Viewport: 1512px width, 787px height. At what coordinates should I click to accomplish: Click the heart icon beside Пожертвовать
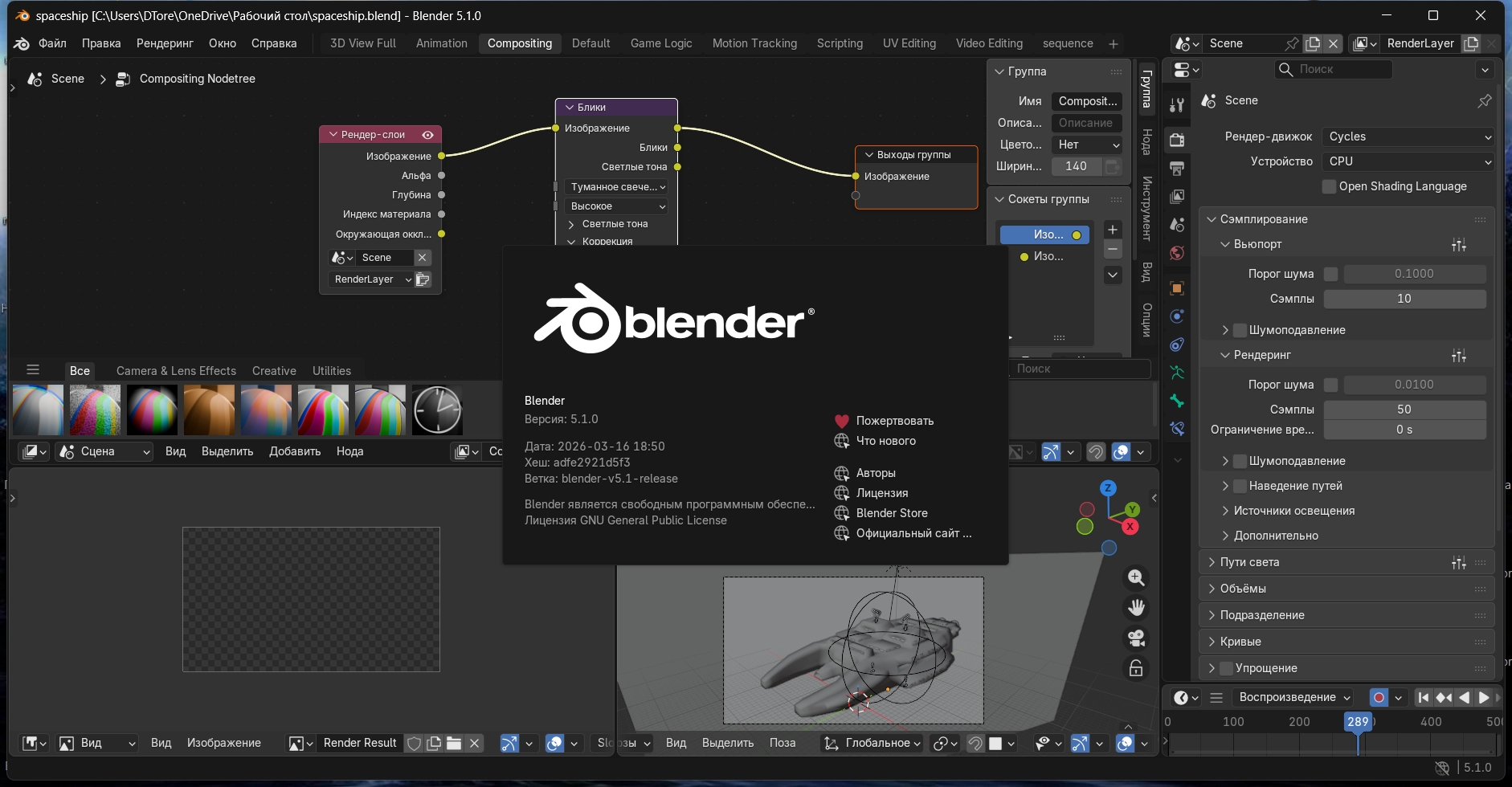click(842, 421)
